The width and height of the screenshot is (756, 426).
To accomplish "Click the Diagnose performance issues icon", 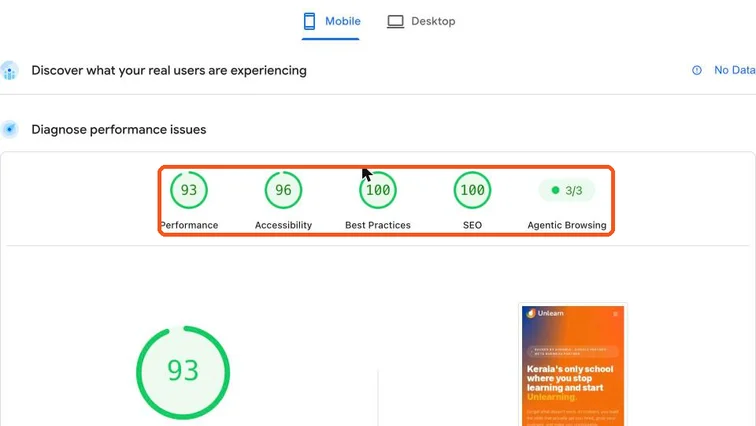I will (x=10, y=130).
